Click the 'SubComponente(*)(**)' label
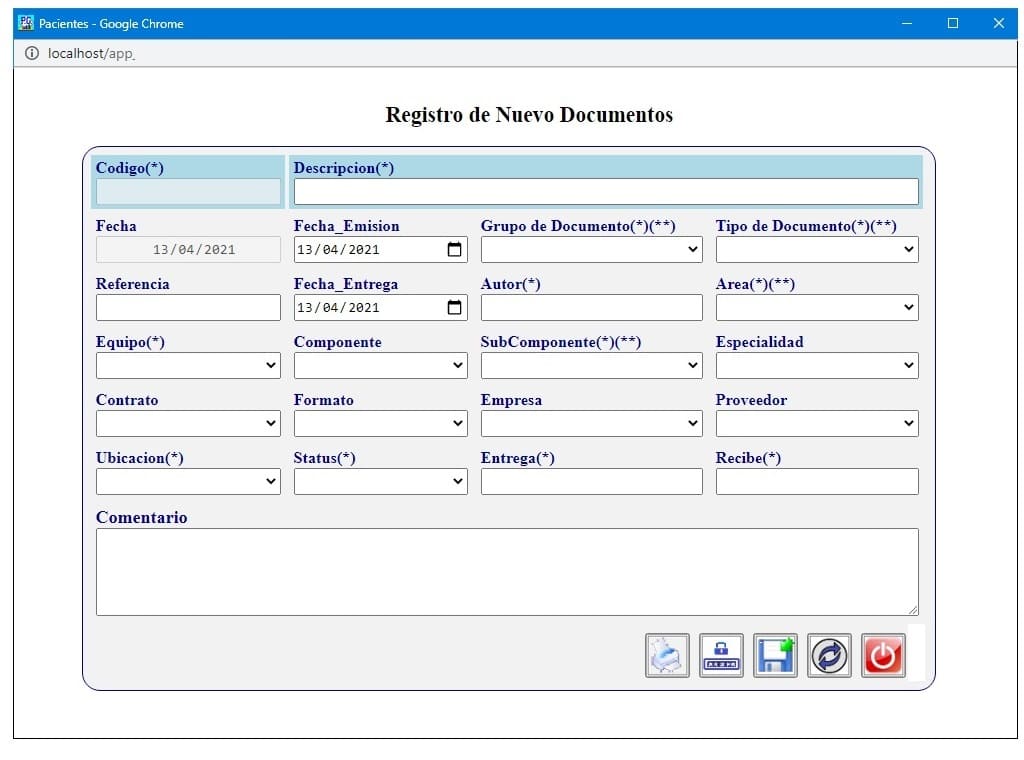1024x760 pixels. tap(561, 342)
